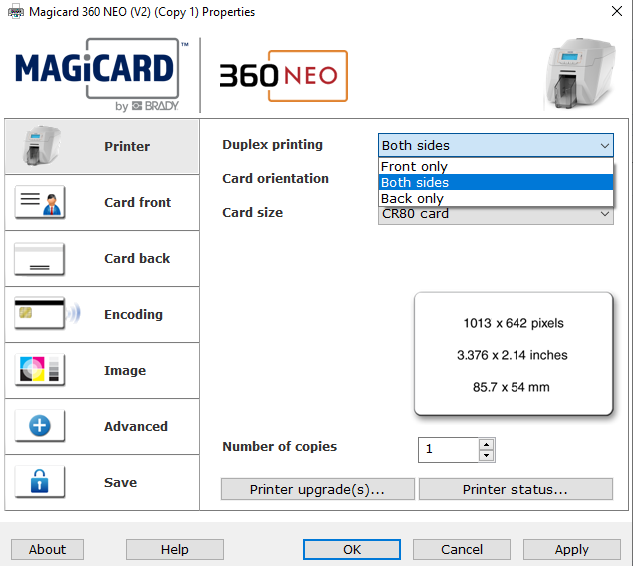The width and height of the screenshot is (633, 566).
Task: Decrease number of copies with down arrow
Action: click(486, 455)
